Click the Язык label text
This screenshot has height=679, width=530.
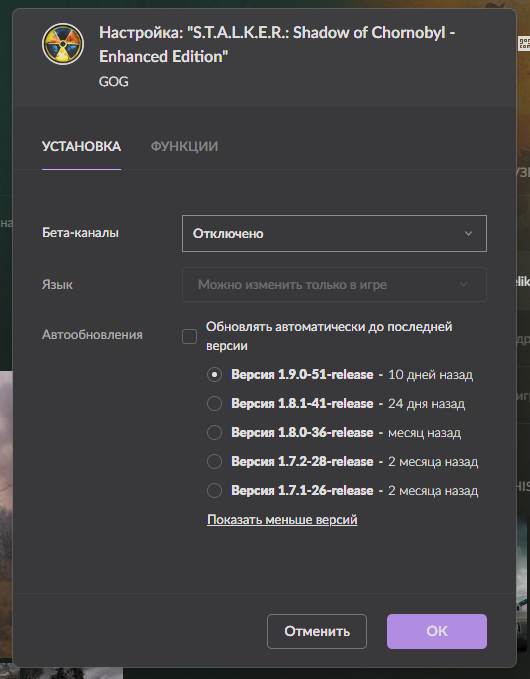coord(57,285)
